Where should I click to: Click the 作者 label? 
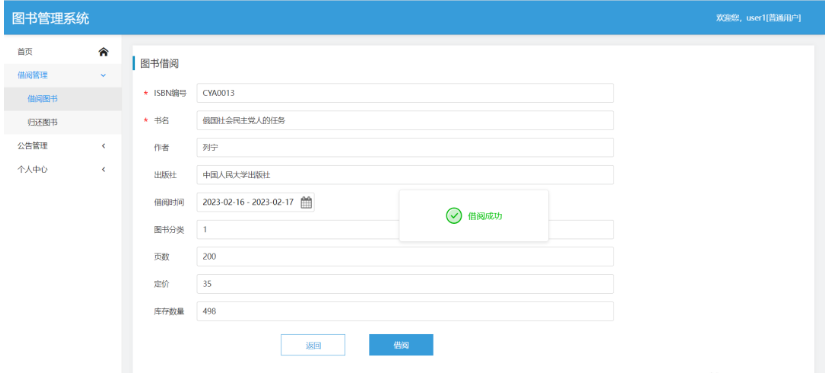click(161, 148)
